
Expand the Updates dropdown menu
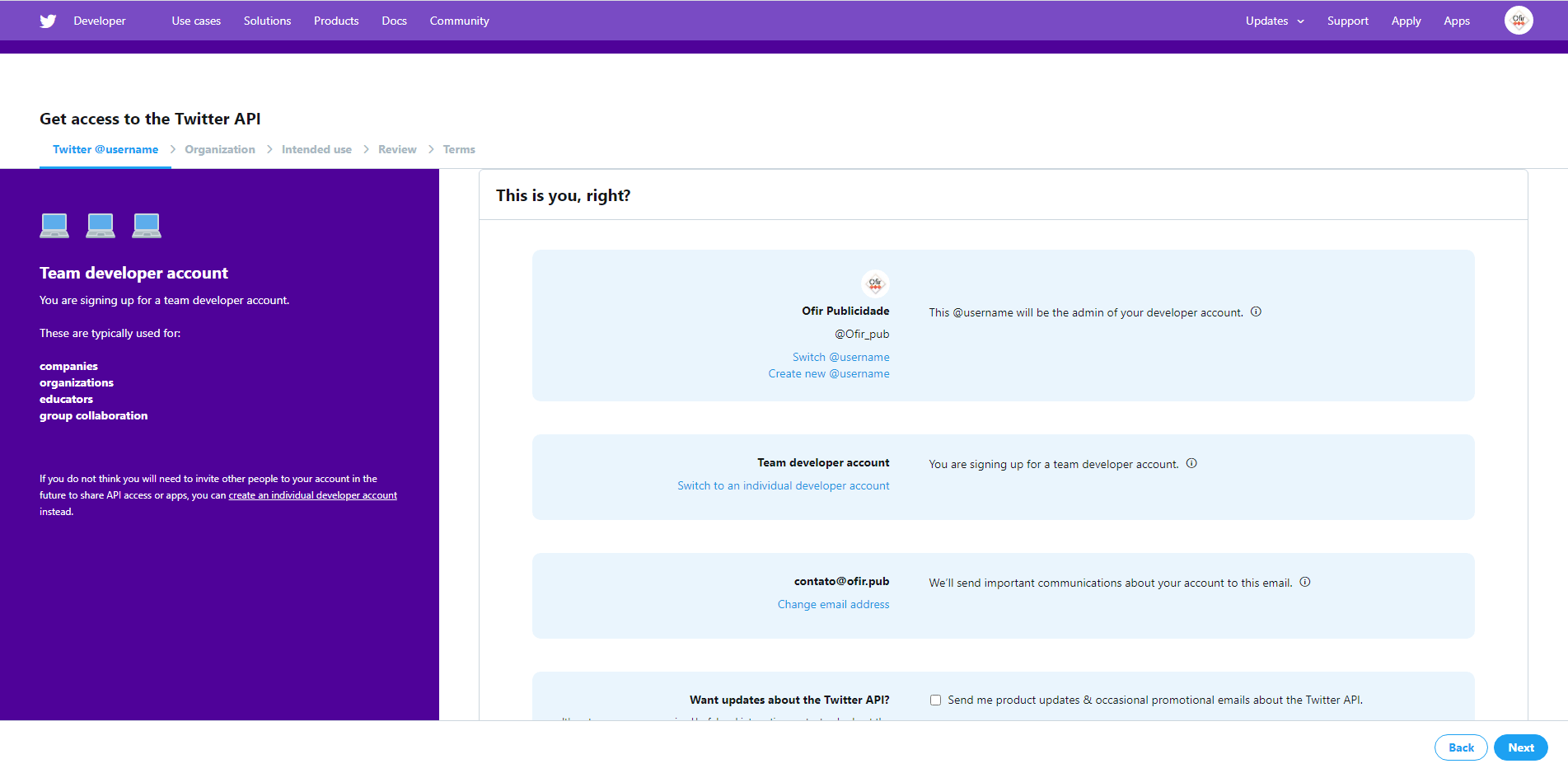pyautogui.click(x=1275, y=21)
